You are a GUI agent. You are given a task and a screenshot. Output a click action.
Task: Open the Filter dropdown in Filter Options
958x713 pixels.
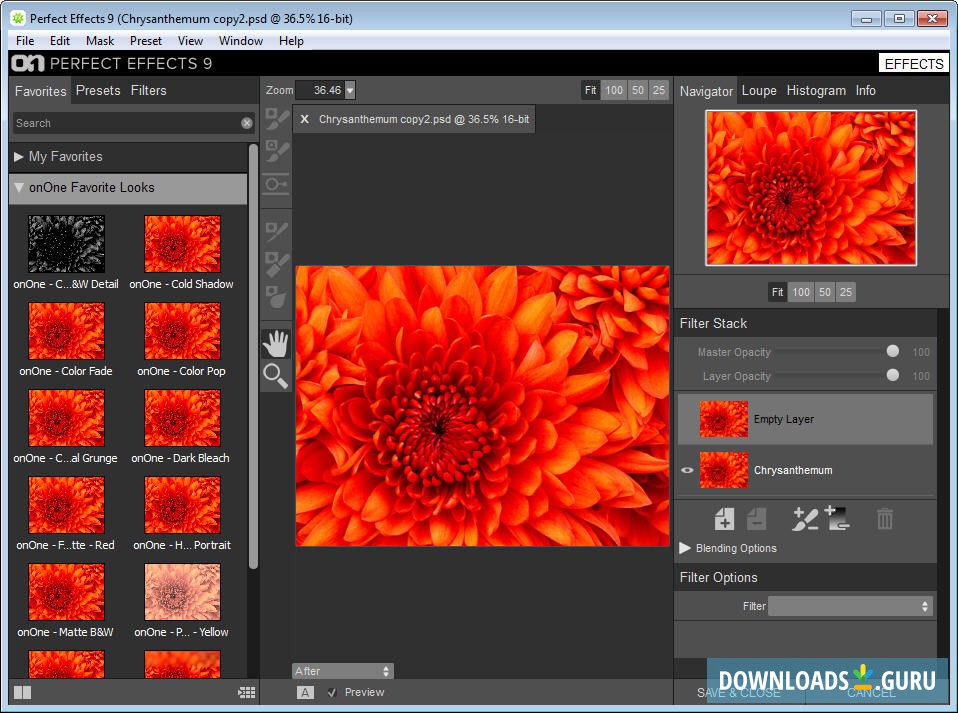(x=850, y=606)
